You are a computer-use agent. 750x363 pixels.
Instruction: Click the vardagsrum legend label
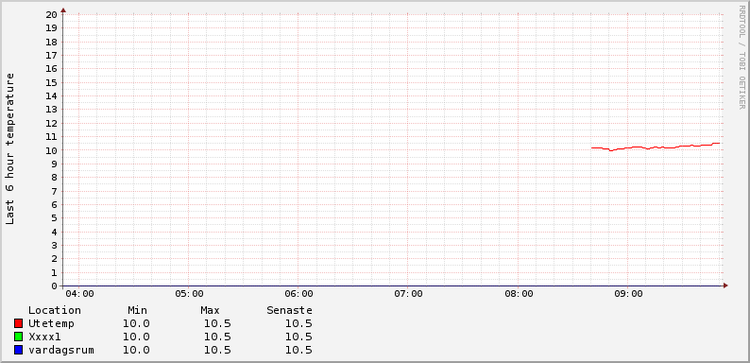click(61, 351)
